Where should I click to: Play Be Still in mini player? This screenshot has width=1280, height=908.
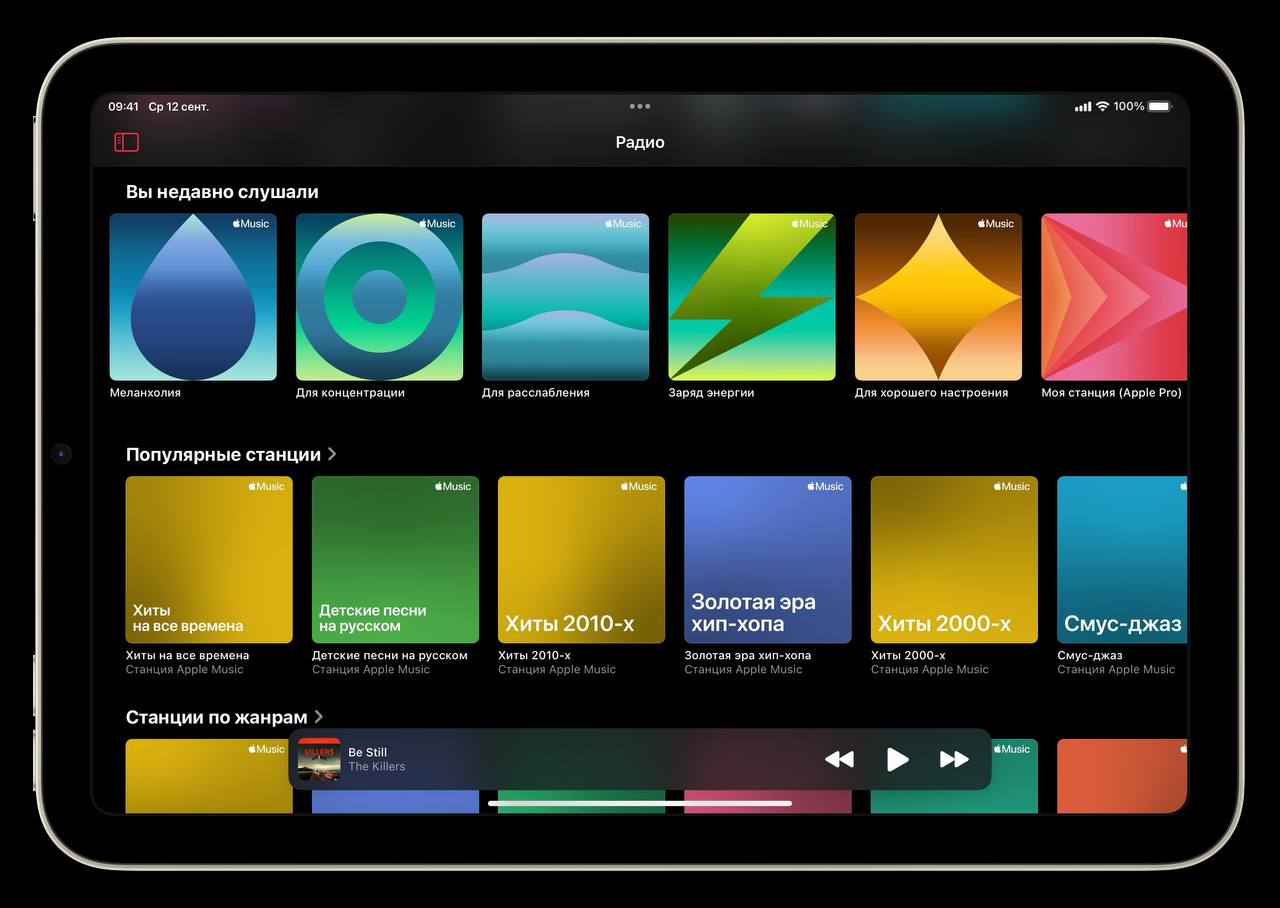pos(897,760)
